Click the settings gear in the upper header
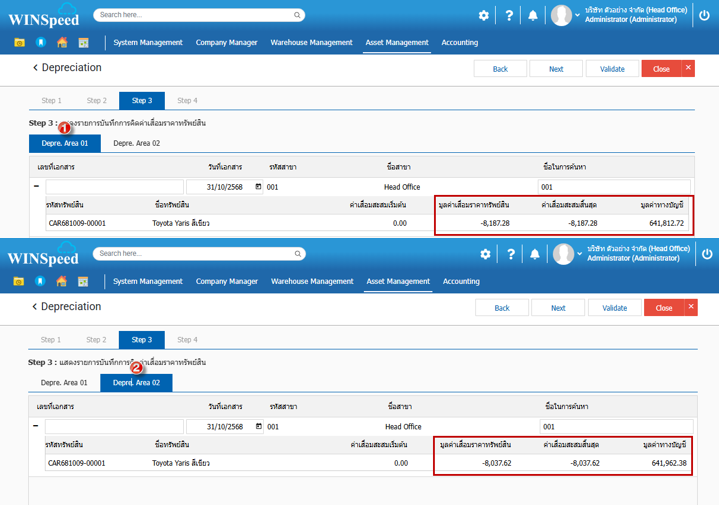 click(x=484, y=16)
